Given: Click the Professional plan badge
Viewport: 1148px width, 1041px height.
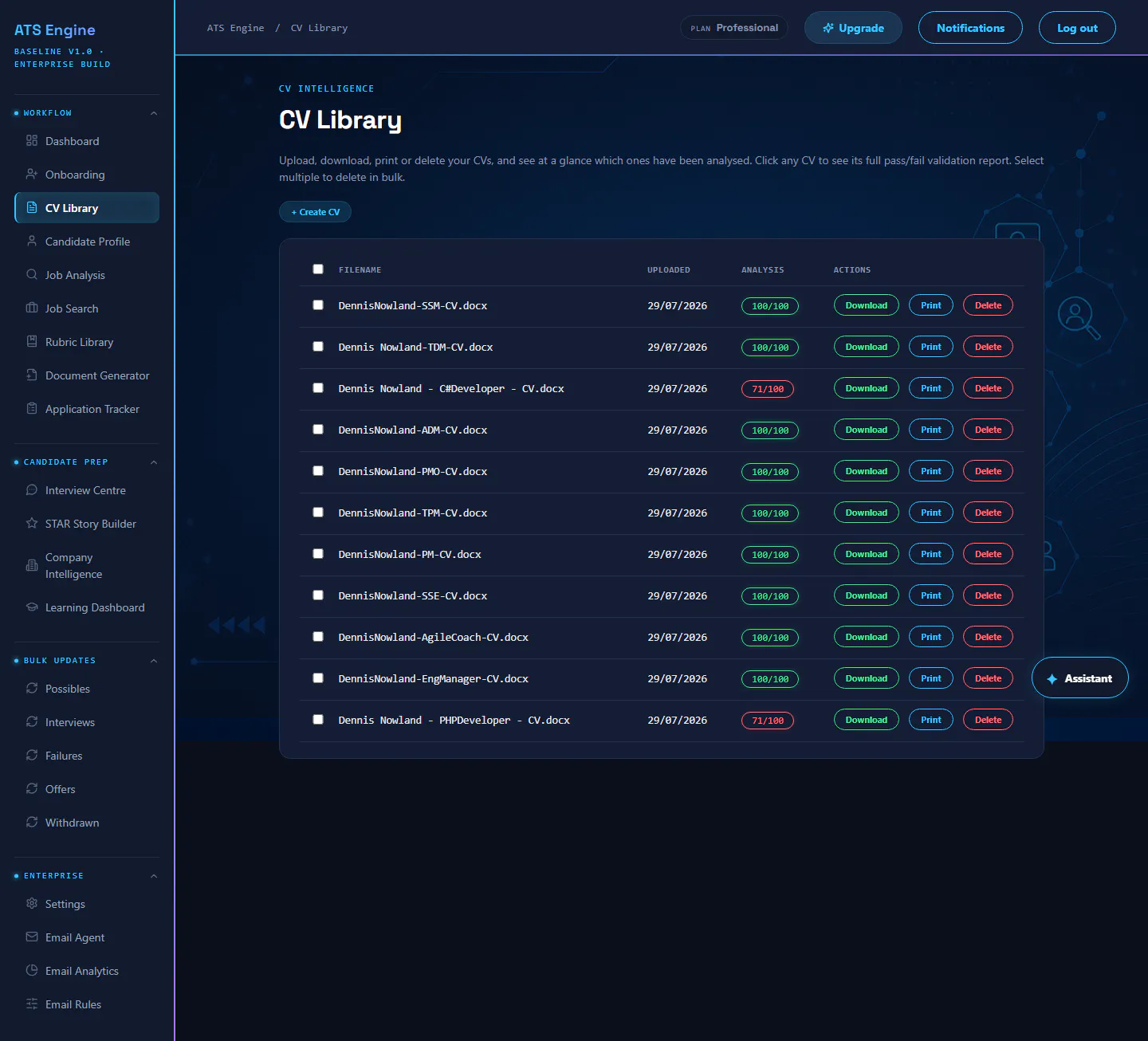Looking at the screenshot, I should pos(733,28).
